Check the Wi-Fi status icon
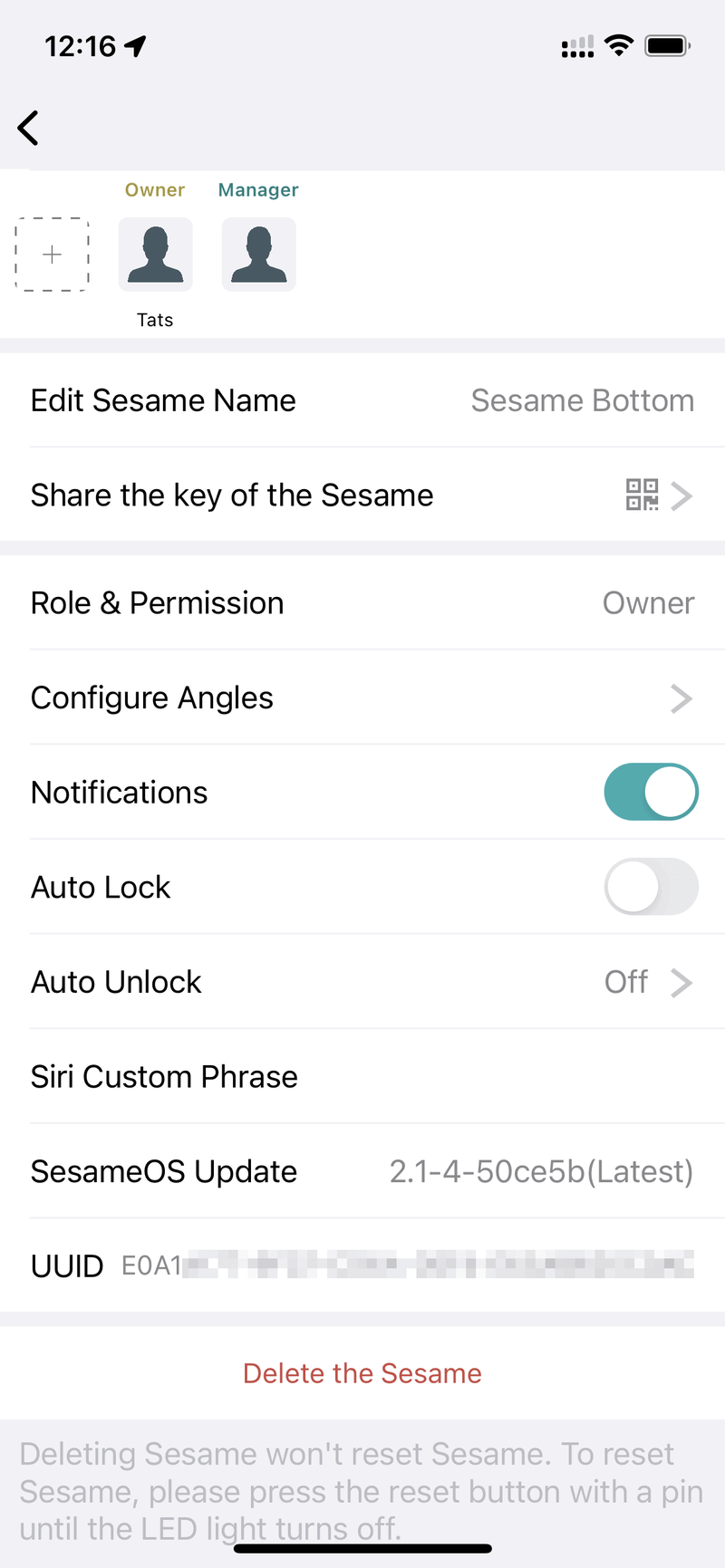The height and width of the screenshot is (1568, 725). (x=619, y=45)
